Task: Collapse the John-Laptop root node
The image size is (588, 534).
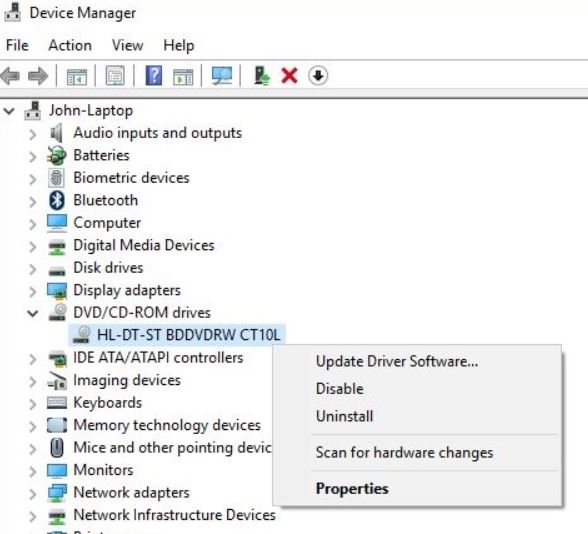Action: click(x=9, y=111)
